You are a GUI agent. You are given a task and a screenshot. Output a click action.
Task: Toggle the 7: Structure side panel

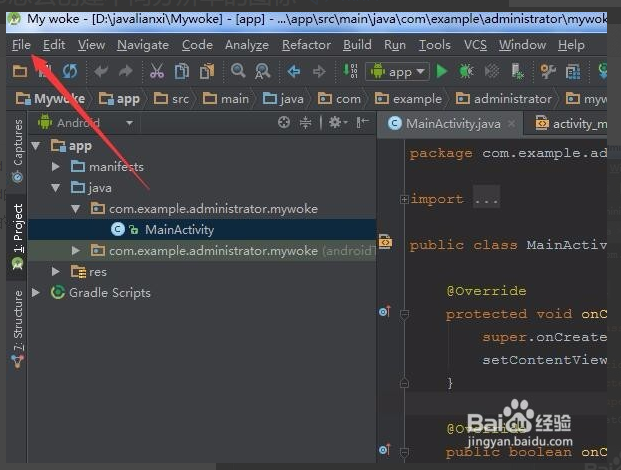17,329
